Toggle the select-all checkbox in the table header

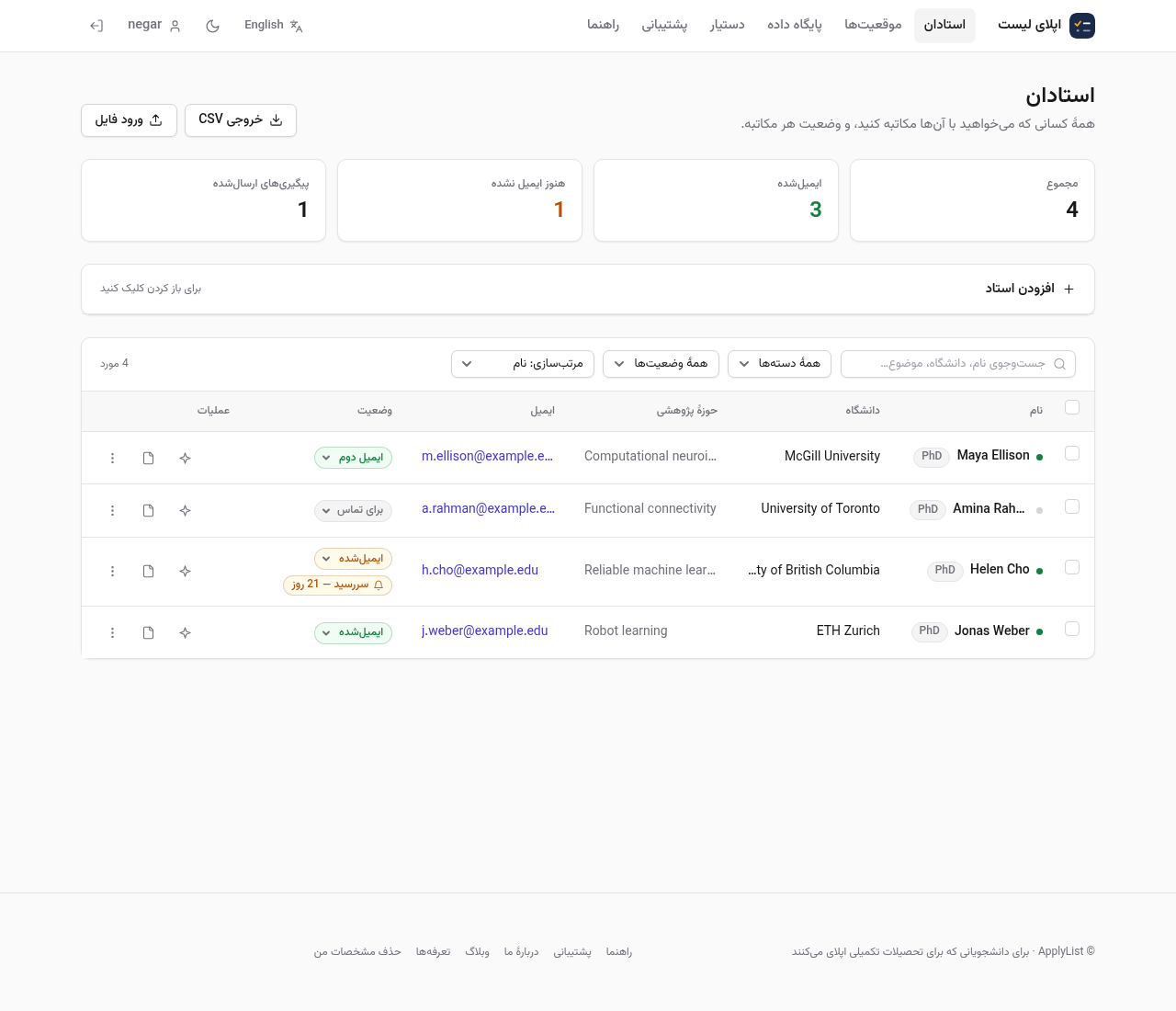coord(1072,407)
